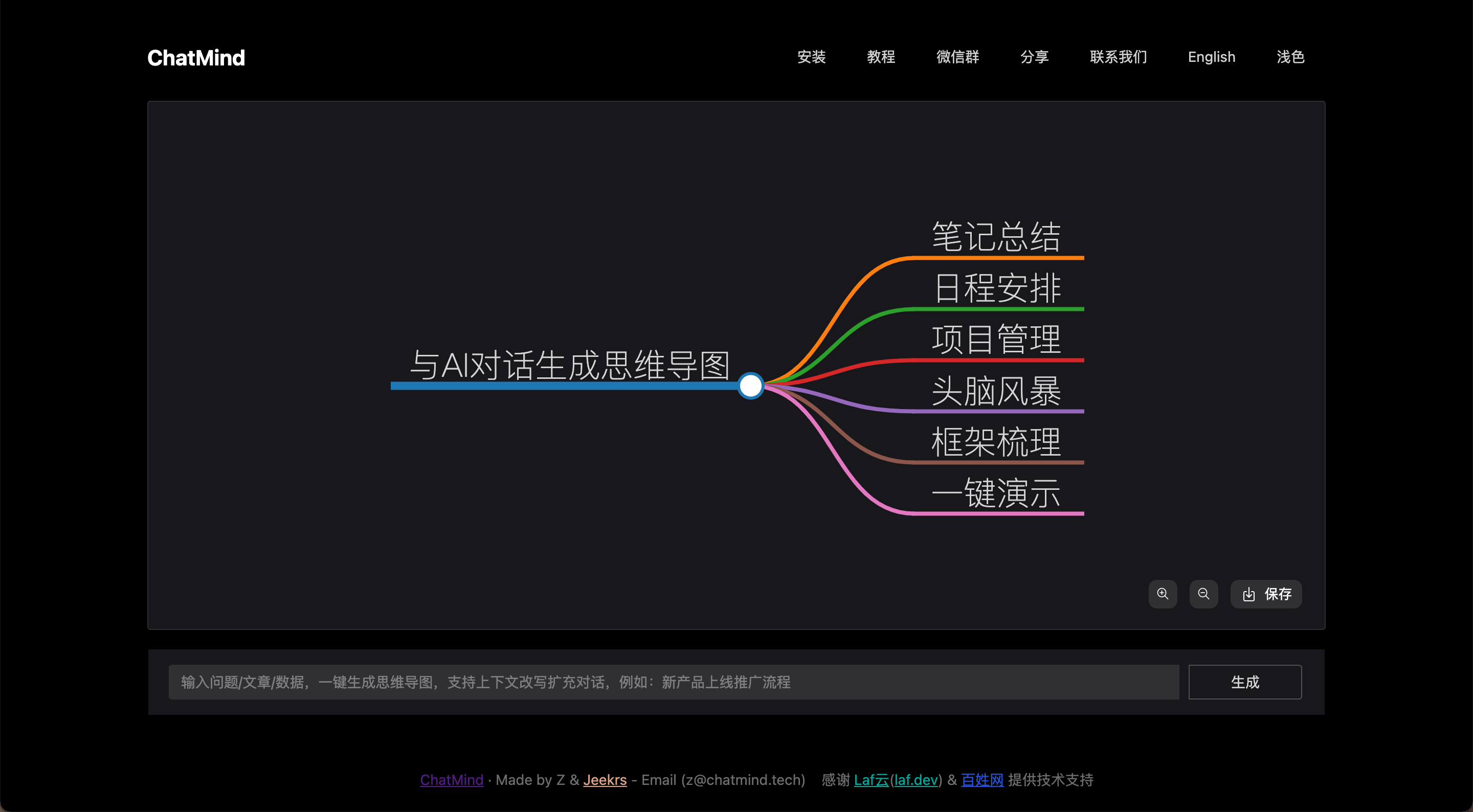
Task: Select the 头脑风暴 branch node
Action: click(995, 391)
